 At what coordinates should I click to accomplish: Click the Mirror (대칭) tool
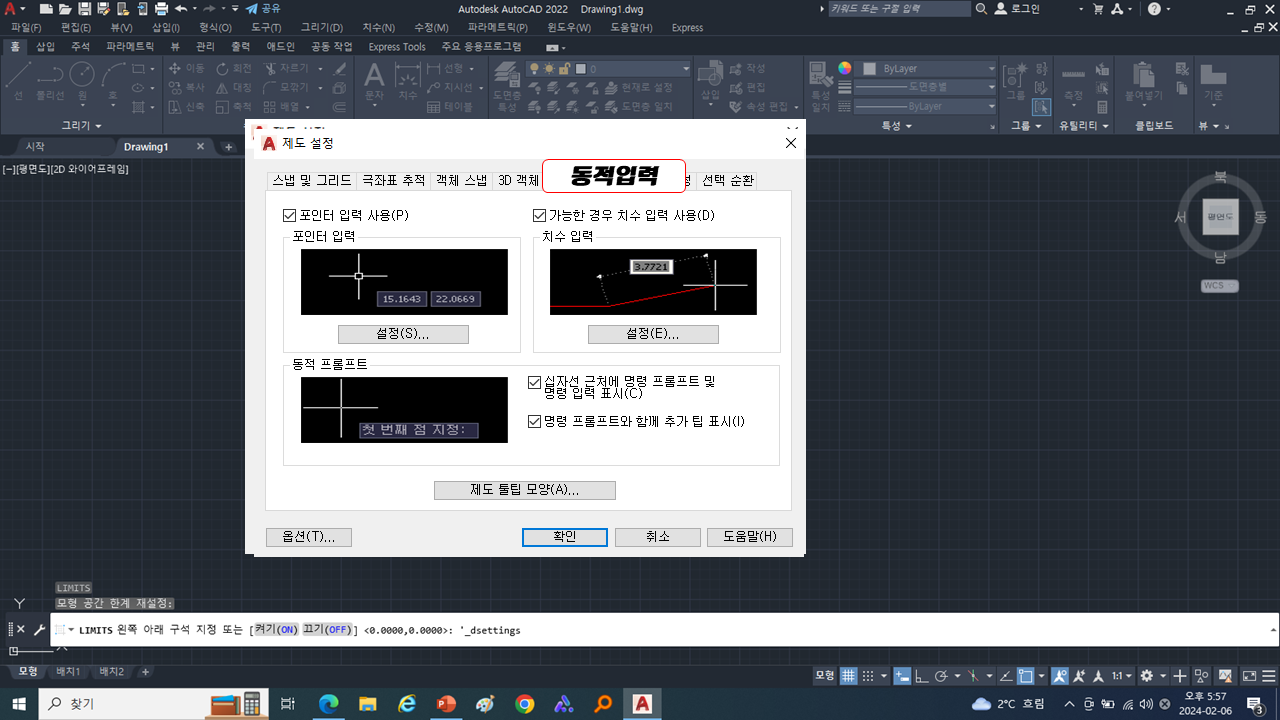tap(235, 88)
